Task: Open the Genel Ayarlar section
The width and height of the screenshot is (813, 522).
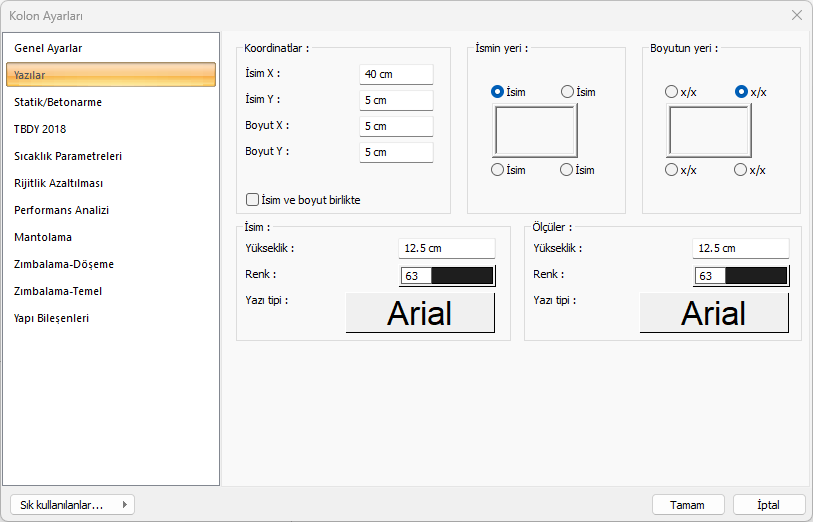Action: pyautogui.click(x=48, y=48)
